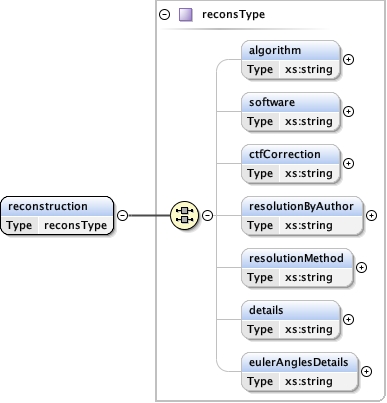Viewport: 387px width, 403px height.
Task: Expand the software element plus icon
Action: point(348,111)
